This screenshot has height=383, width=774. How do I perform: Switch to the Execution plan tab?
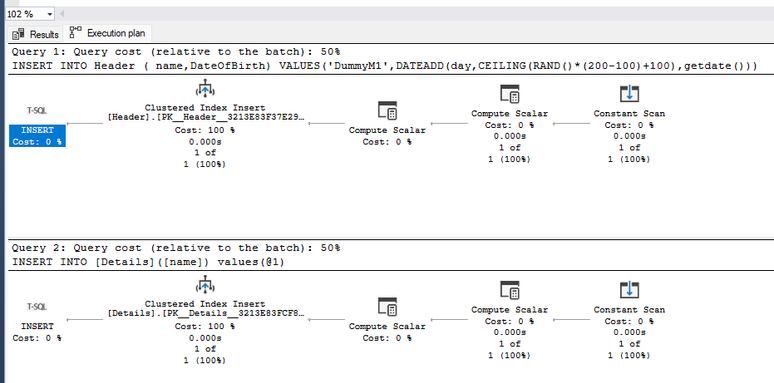click(x=108, y=33)
